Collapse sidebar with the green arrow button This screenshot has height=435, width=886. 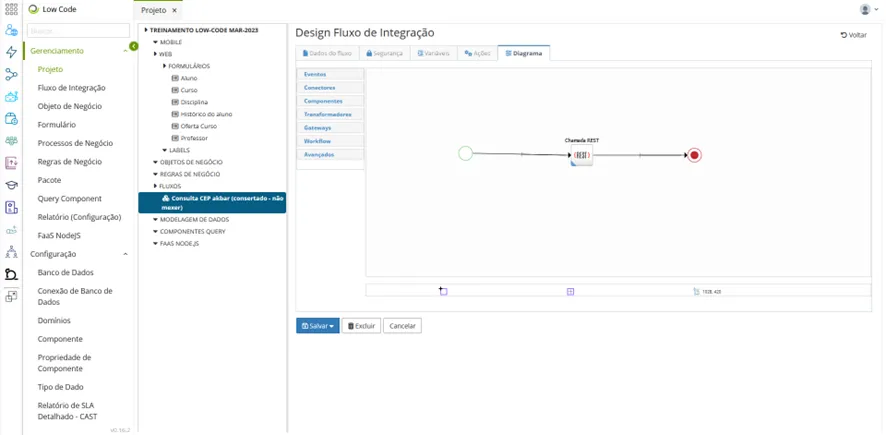[x=133, y=46]
